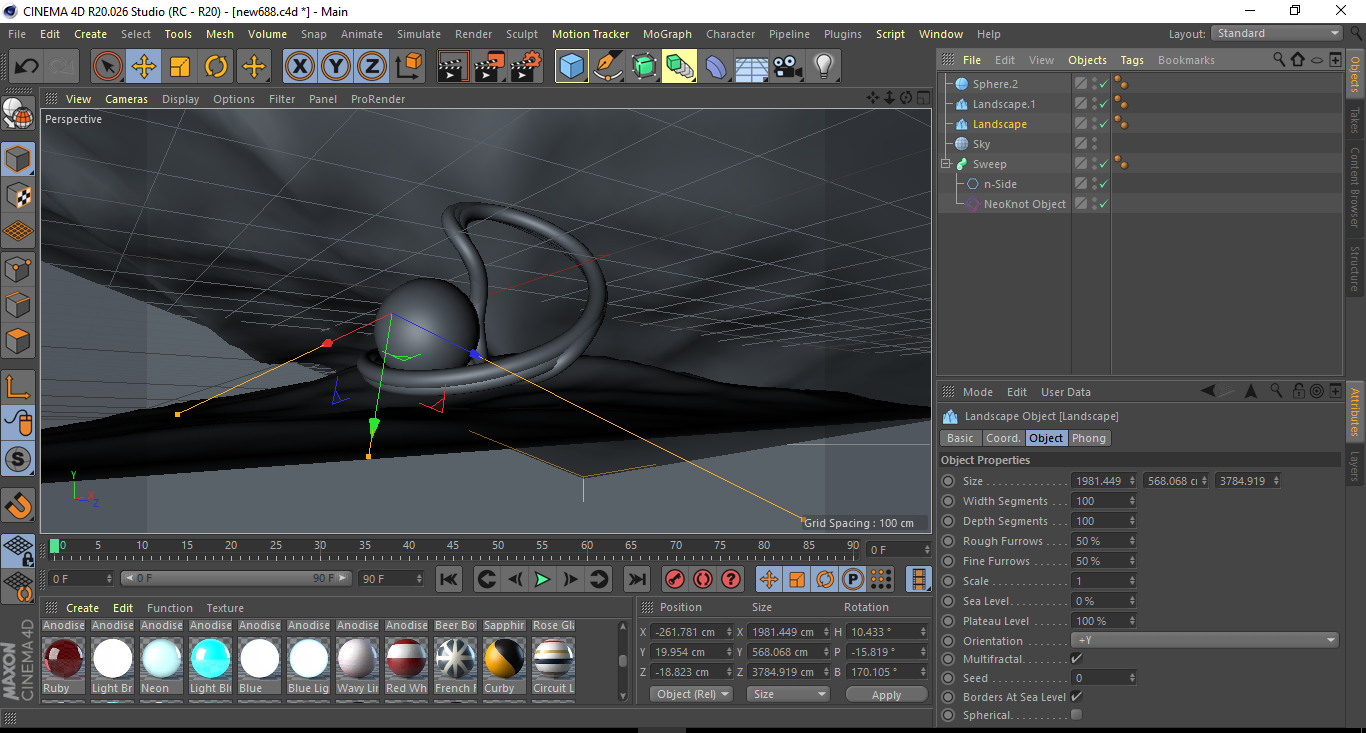Toggle Borders At Sea Level checkbox
The width and height of the screenshot is (1366, 733).
tap(1076, 696)
